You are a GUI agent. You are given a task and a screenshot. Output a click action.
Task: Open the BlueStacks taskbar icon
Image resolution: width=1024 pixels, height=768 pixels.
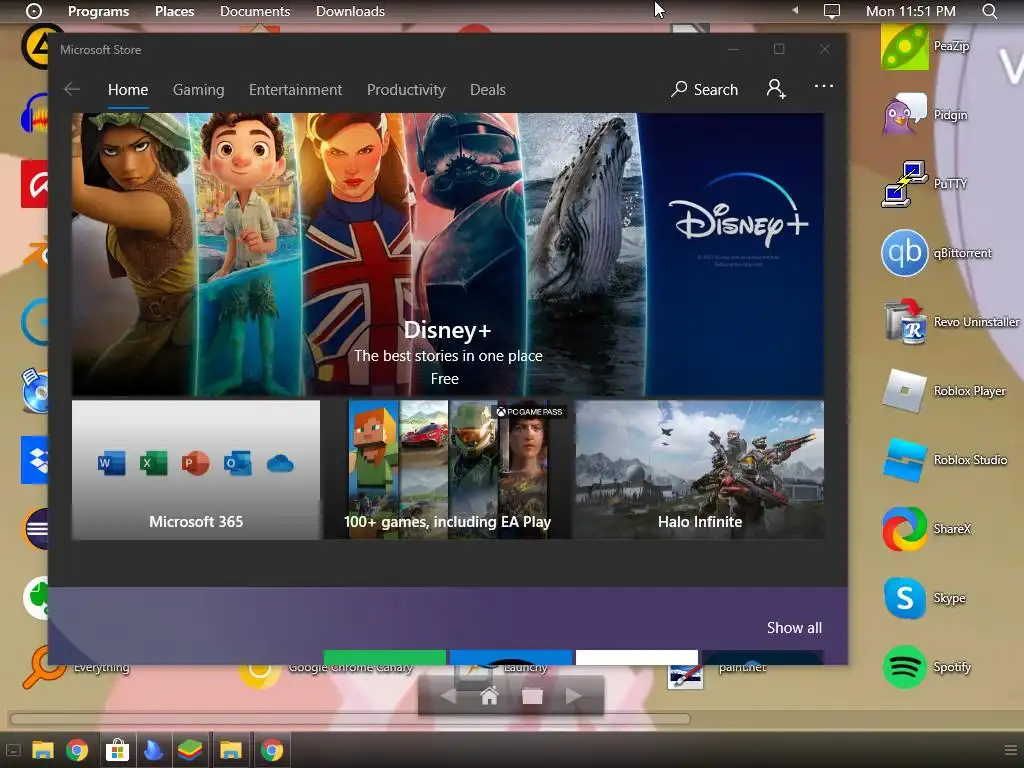190,750
